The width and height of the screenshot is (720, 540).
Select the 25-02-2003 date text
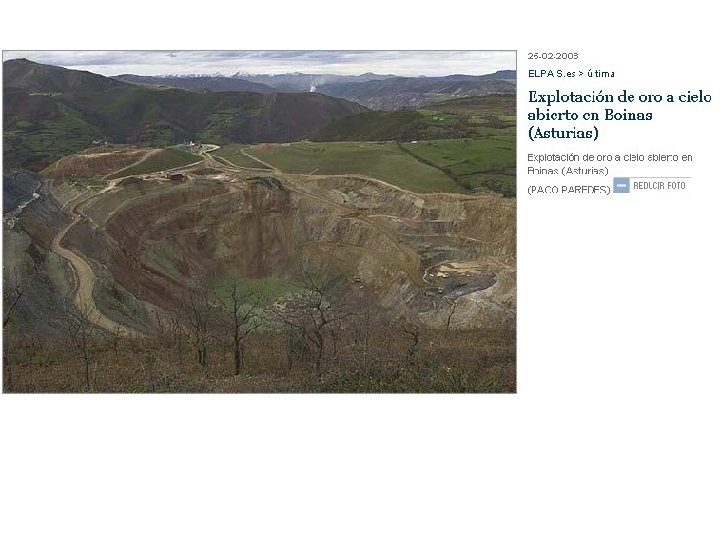coord(553,56)
